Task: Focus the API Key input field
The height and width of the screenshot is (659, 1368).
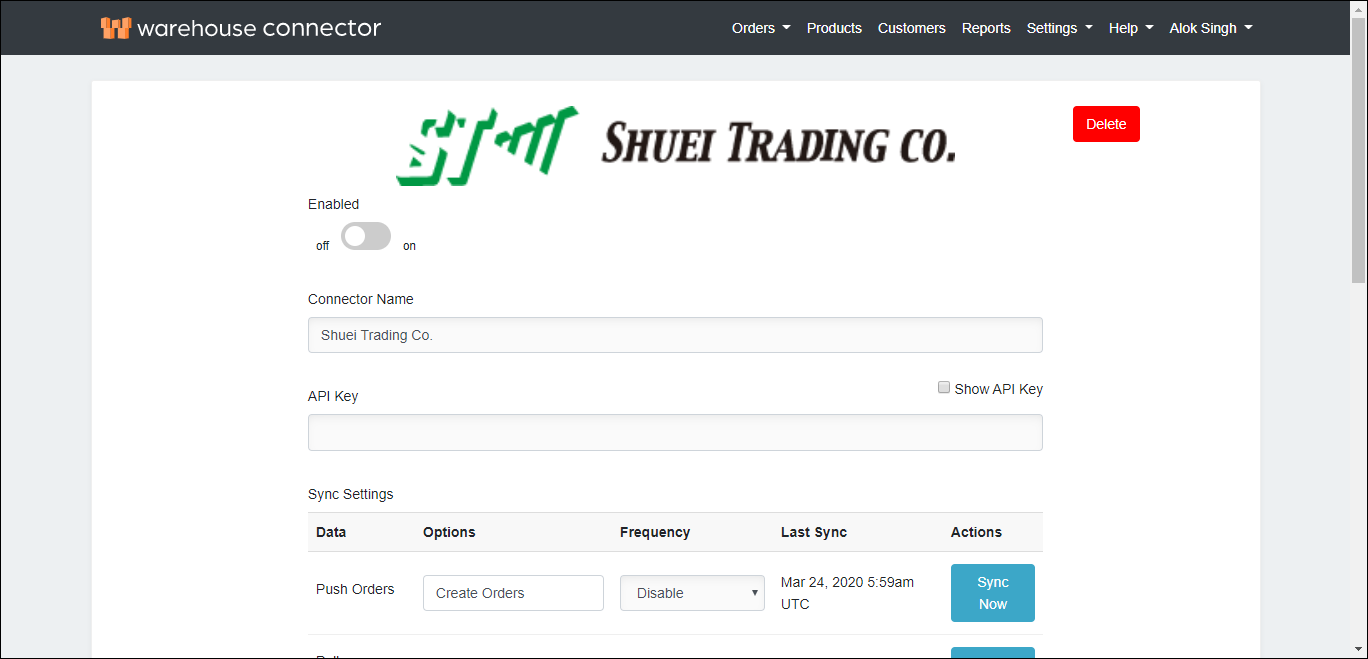Action: (x=675, y=433)
